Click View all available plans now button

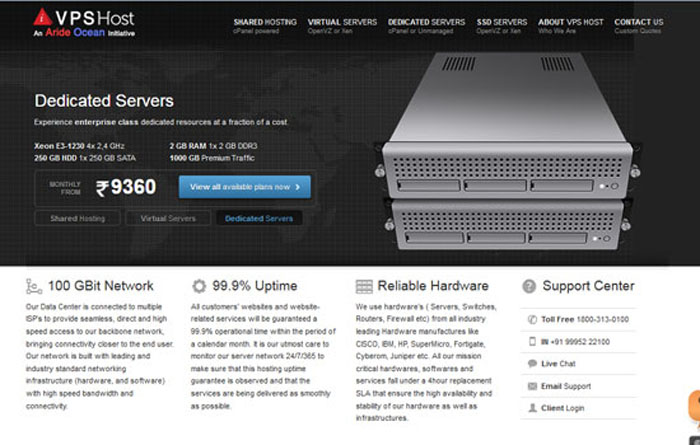[x=245, y=187]
